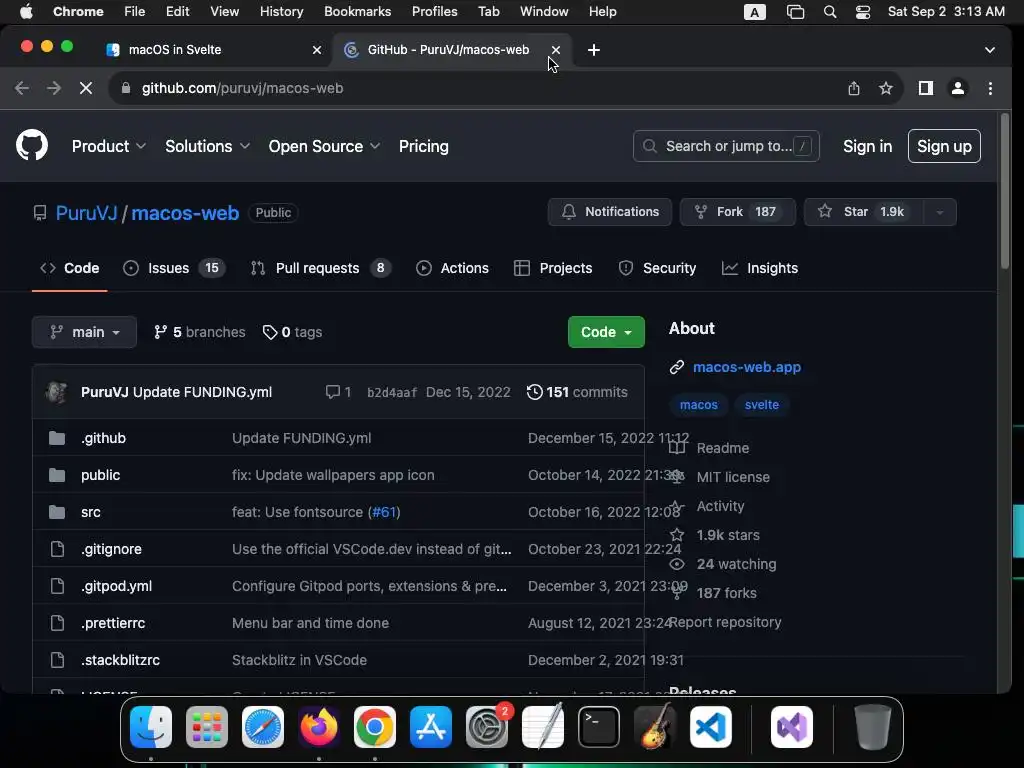Viewport: 1024px width, 768px height.
Task: View the 151 commits history
Action: click(577, 392)
